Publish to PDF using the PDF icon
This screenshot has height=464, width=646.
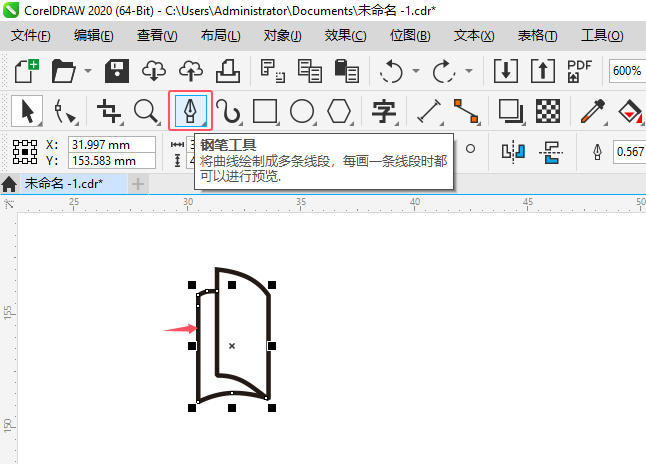point(579,71)
